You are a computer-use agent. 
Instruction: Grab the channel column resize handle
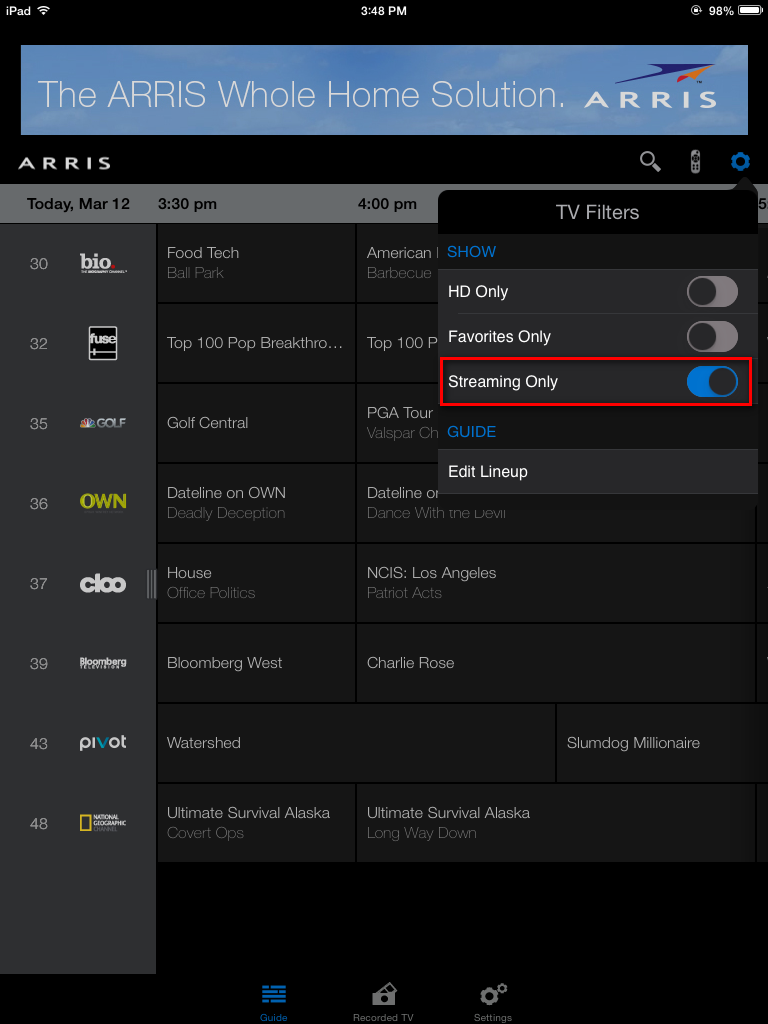(x=152, y=583)
